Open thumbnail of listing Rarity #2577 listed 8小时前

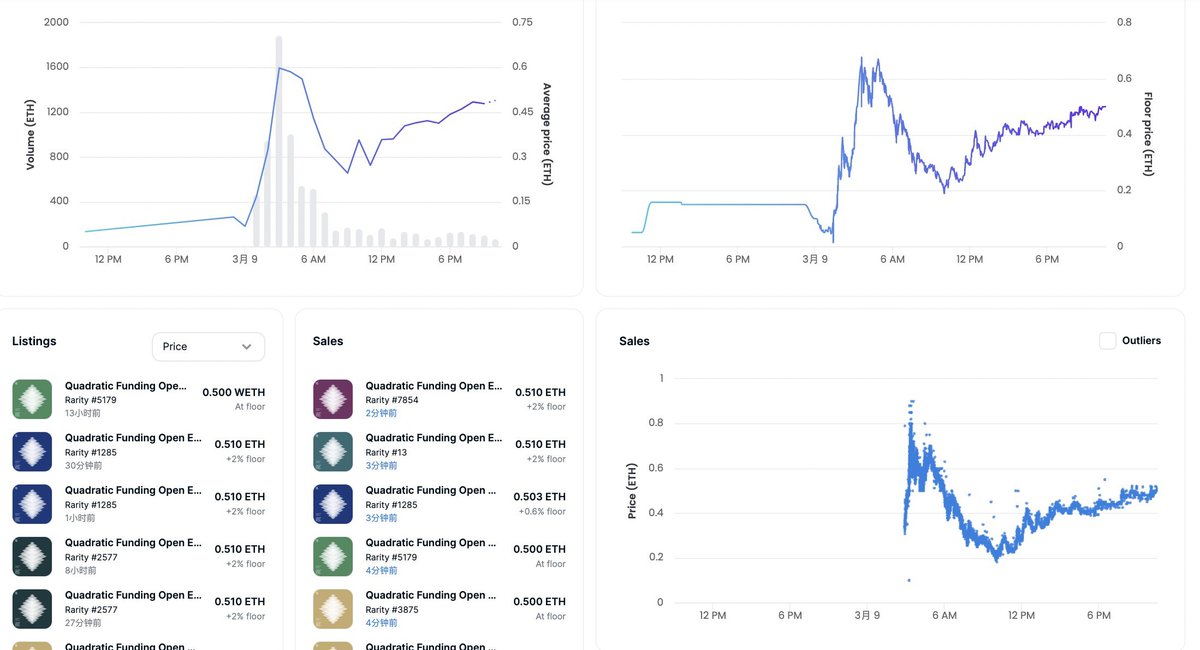[x=32, y=556]
